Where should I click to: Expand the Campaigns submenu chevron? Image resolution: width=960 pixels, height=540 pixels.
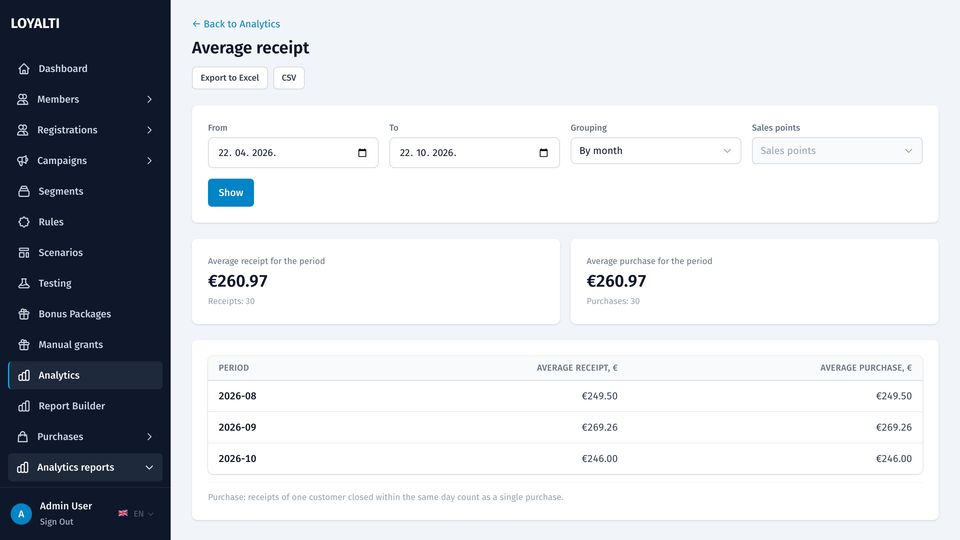tap(149, 160)
